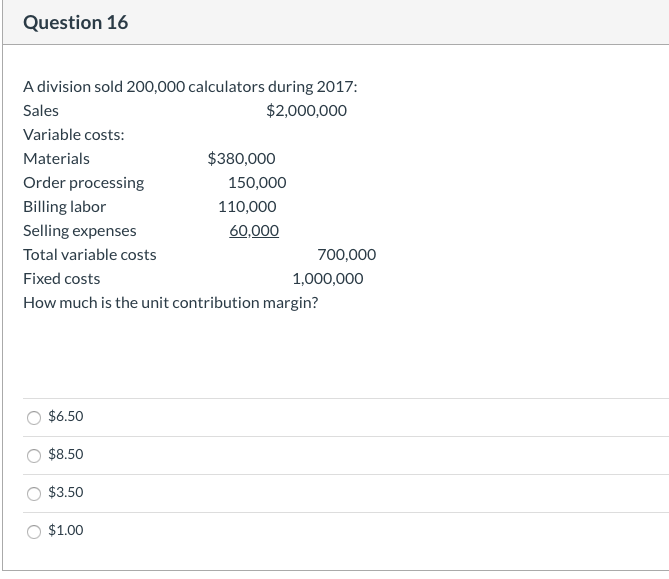The width and height of the screenshot is (669, 579).
Task: Mark $1.00 as the answer
Action: click(34, 532)
